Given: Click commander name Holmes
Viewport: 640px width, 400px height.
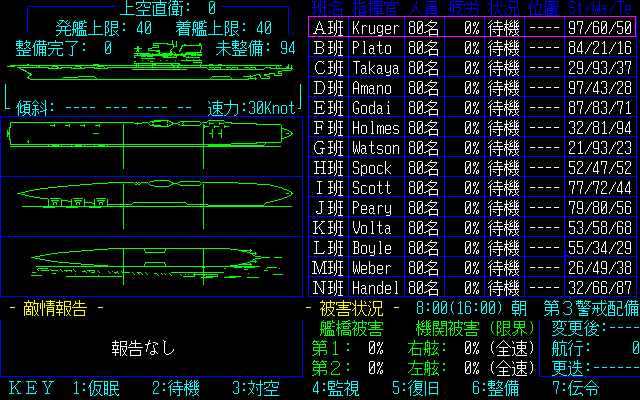Looking at the screenshot, I should coord(376,128).
